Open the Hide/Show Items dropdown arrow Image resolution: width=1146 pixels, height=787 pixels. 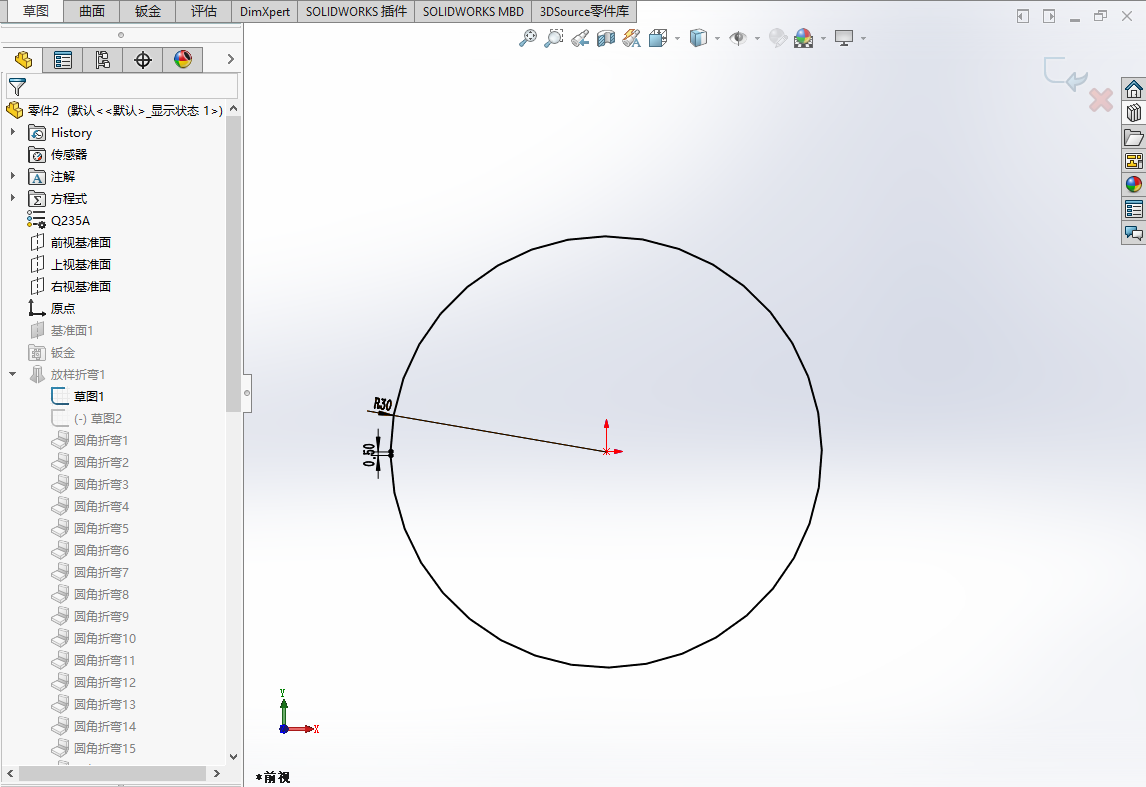[757, 38]
